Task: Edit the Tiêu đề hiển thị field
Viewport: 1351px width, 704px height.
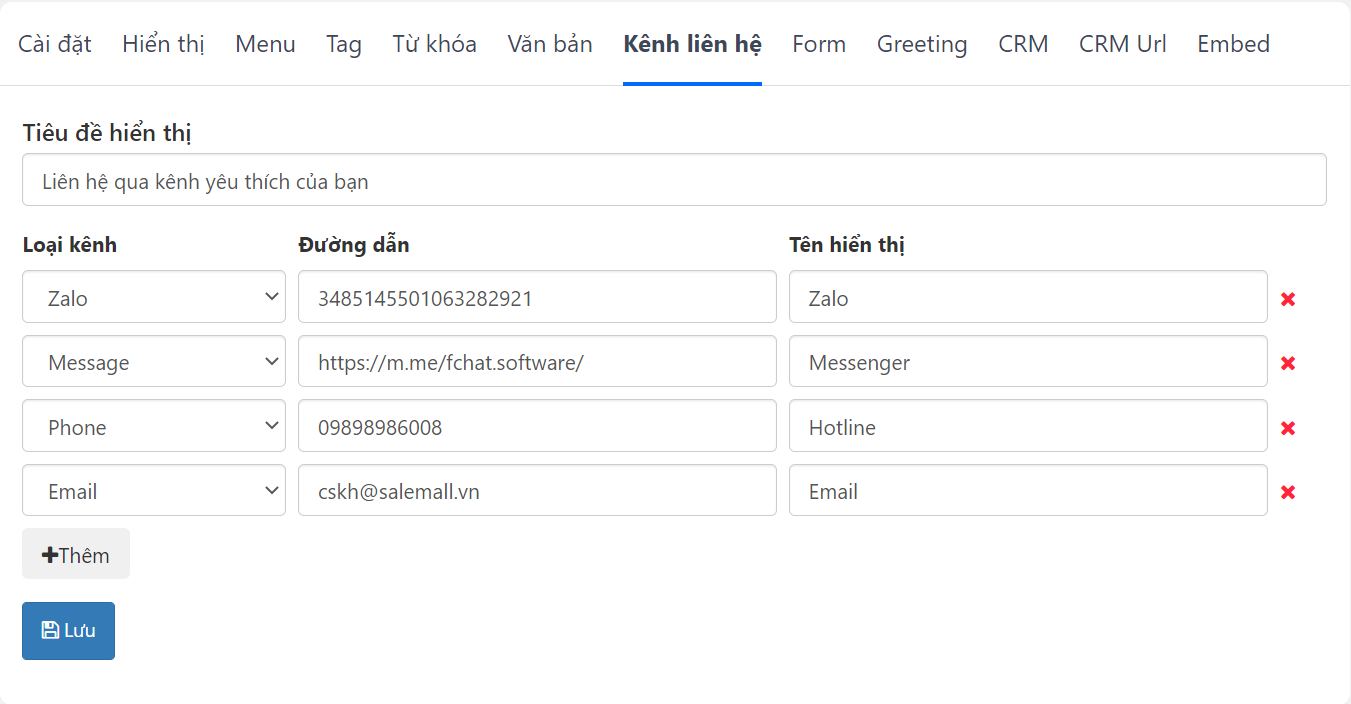Action: click(674, 180)
